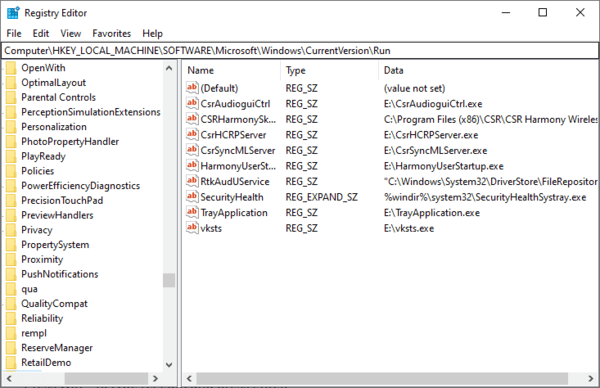Click the E:\TrayApplication.exe data cell
Image resolution: width=600 pixels, height=388 pixels.
click(x=432, y=213)
